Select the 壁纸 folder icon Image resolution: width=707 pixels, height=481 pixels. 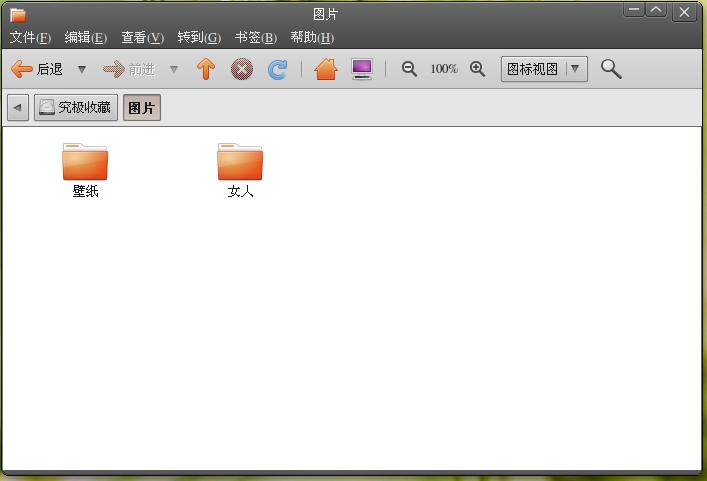(x=85, y=161)
